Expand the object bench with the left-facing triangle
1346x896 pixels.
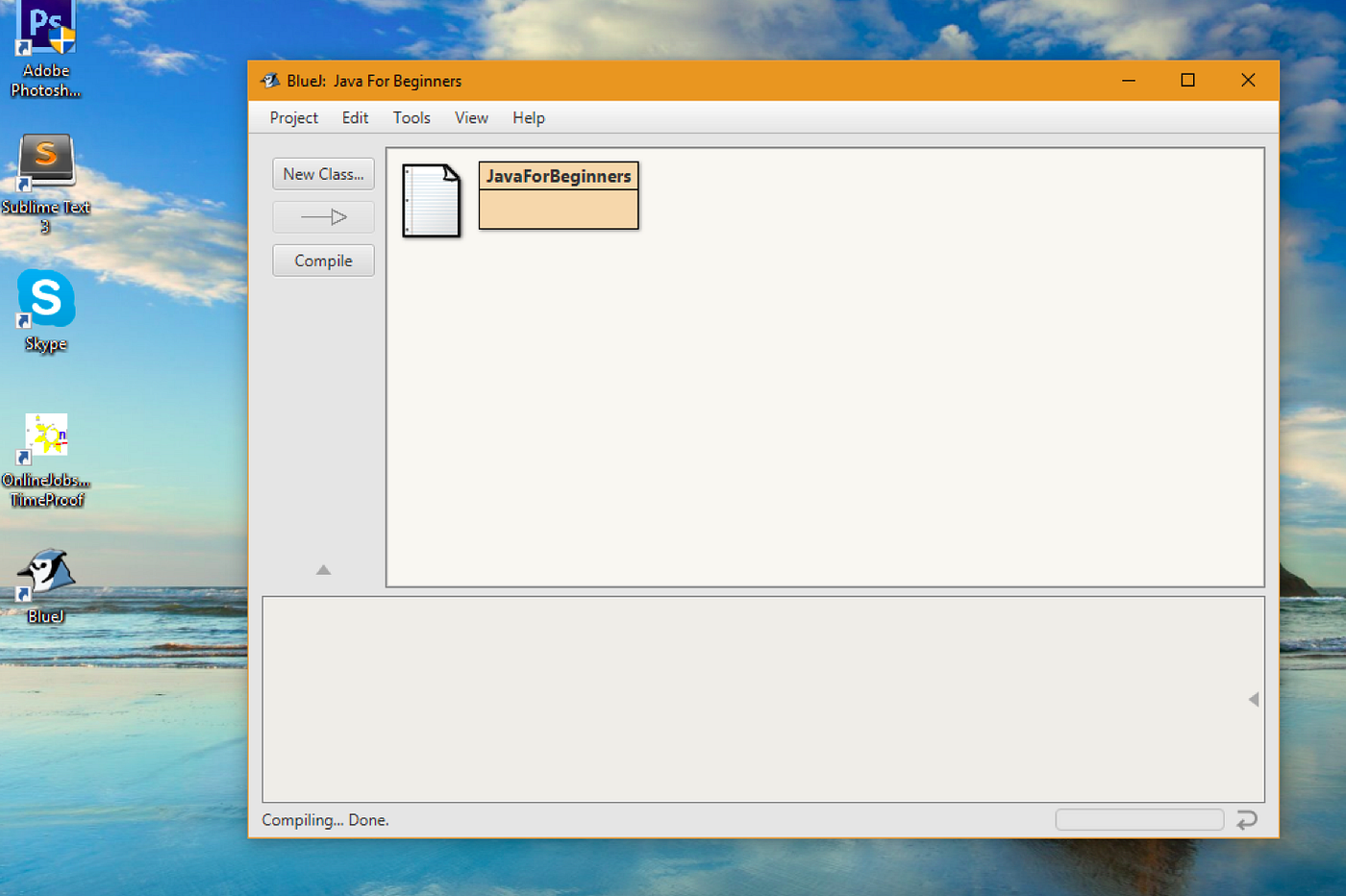click(x=1252, y=700)
